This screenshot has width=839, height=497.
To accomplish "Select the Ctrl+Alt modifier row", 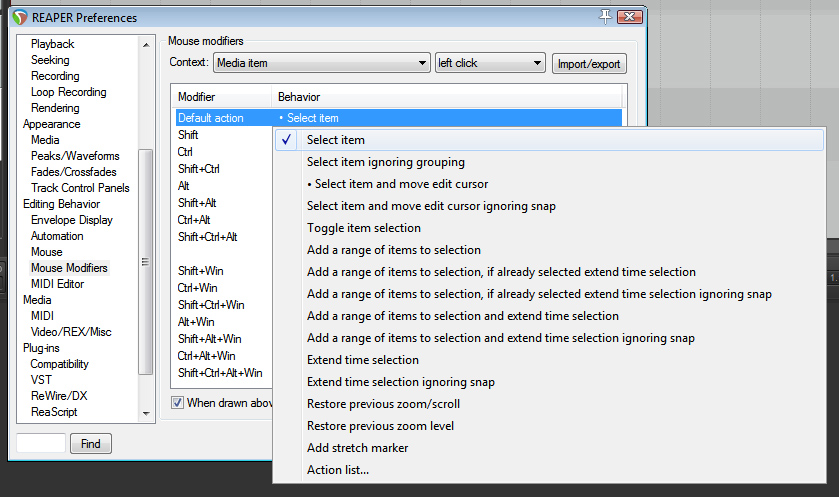I will (x=194, y=220).
